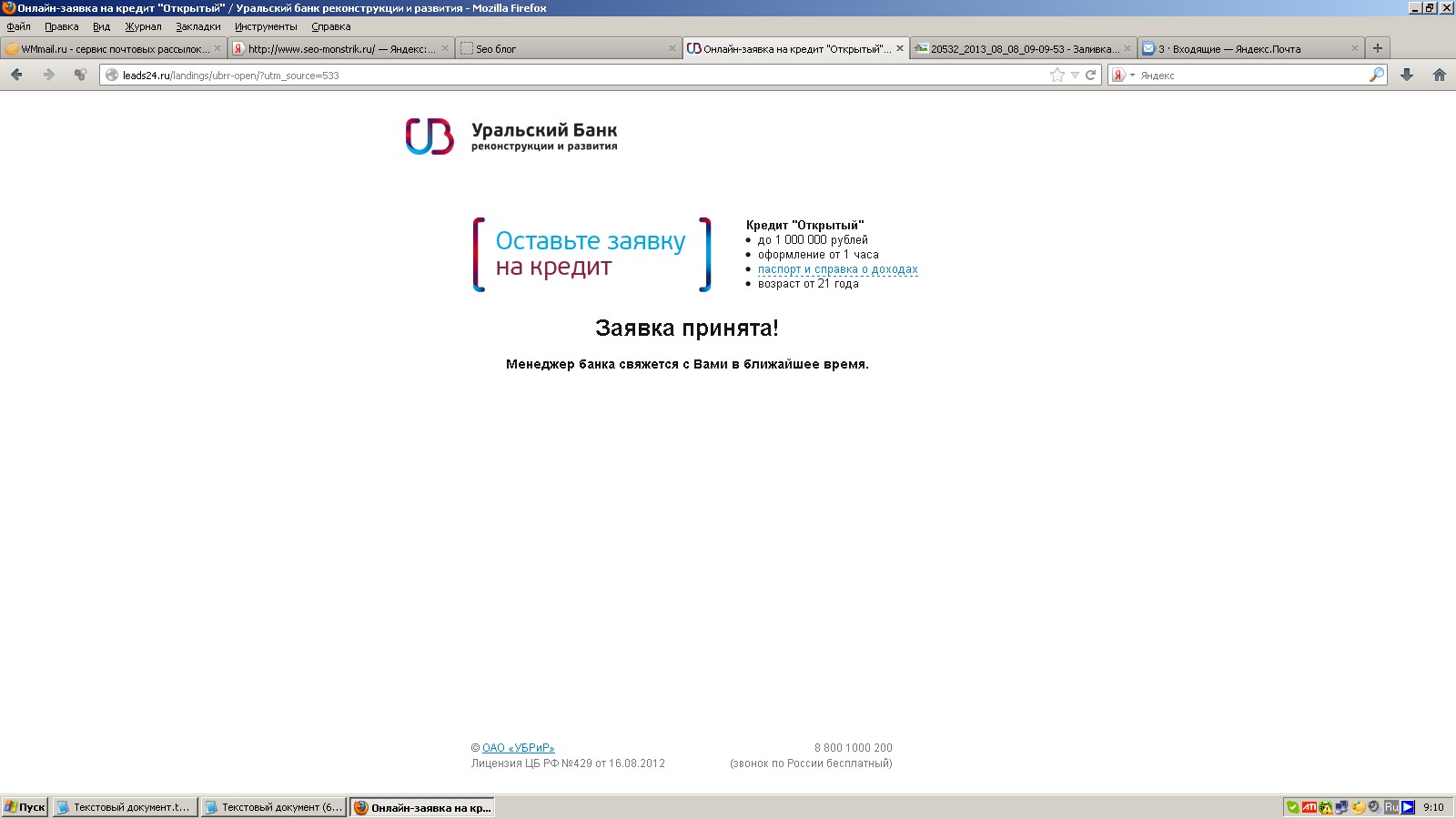Click the до 1 000 000 рублей bullet

(x=813, y=240)
